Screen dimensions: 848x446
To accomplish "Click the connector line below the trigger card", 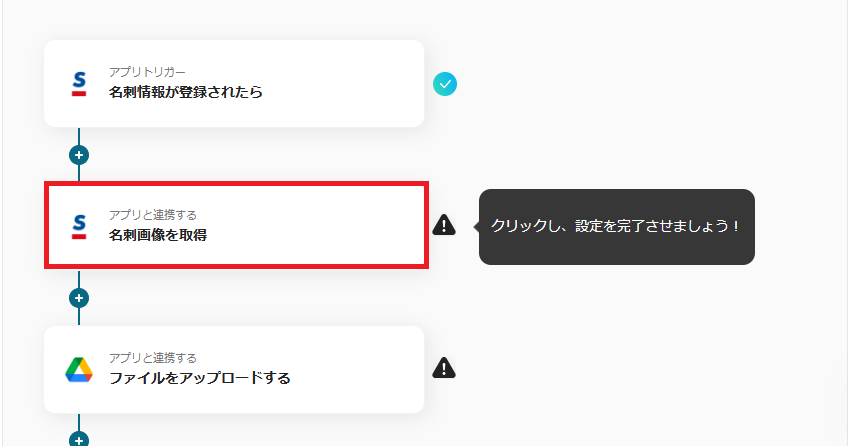I will (x=79, y=136).
